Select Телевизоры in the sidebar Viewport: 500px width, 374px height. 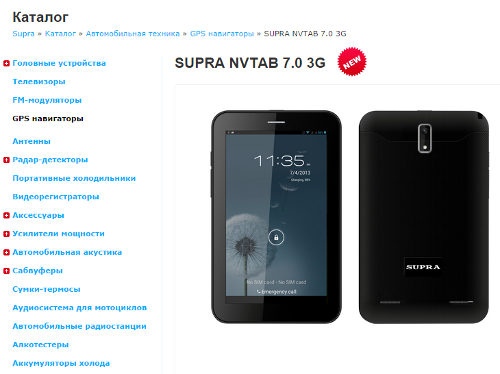point(39,82)
